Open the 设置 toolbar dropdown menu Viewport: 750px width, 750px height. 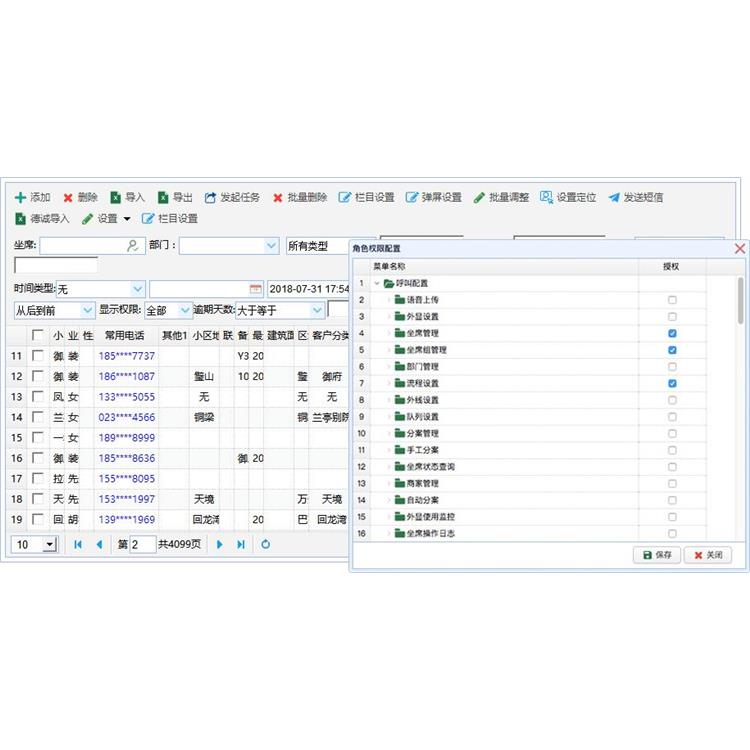pyautogui.click(x=127, y=219)
